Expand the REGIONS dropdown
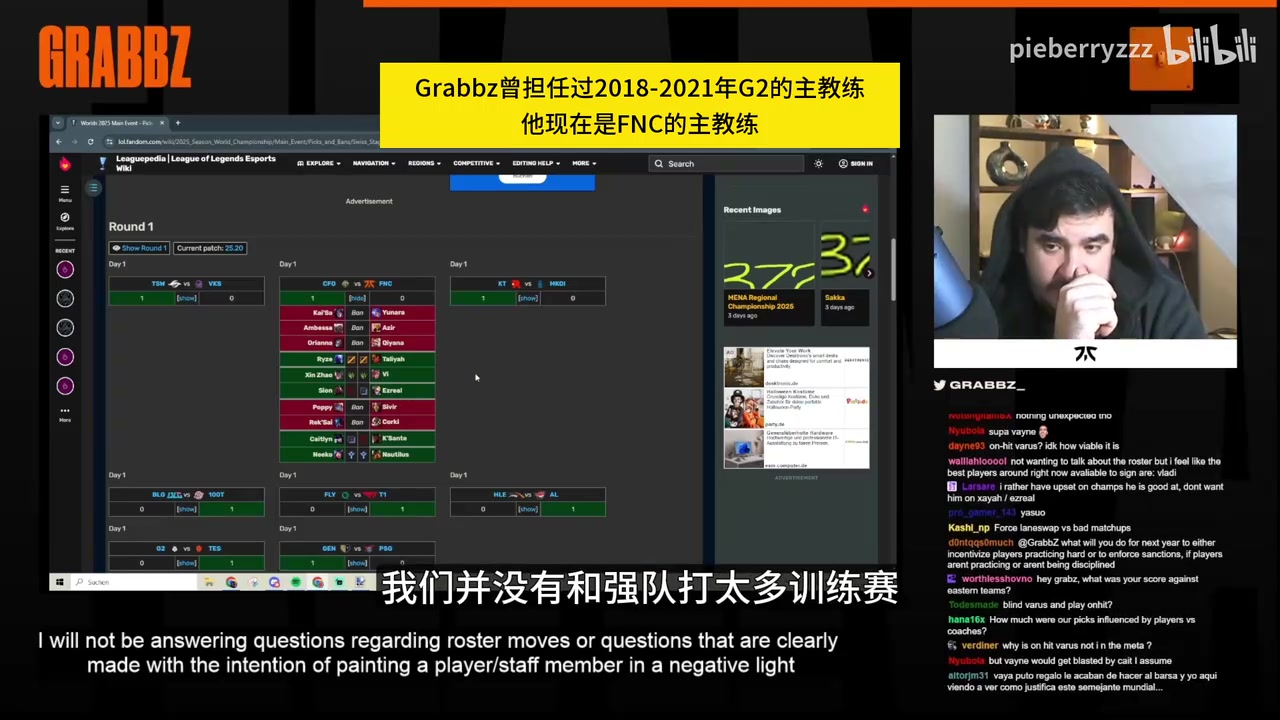The height and width of the screenshot is (720, 1280). click(423, 163)
